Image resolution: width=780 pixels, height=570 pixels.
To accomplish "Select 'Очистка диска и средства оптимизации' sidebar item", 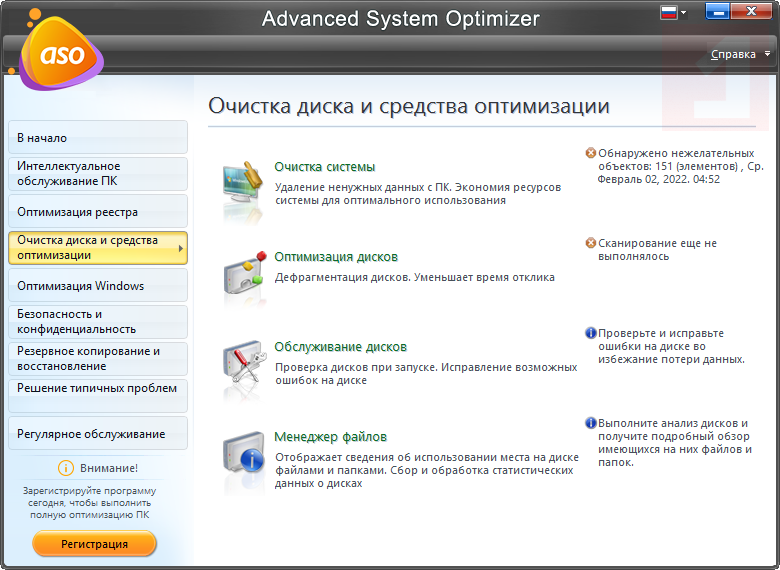I will (x=98, y=248).
